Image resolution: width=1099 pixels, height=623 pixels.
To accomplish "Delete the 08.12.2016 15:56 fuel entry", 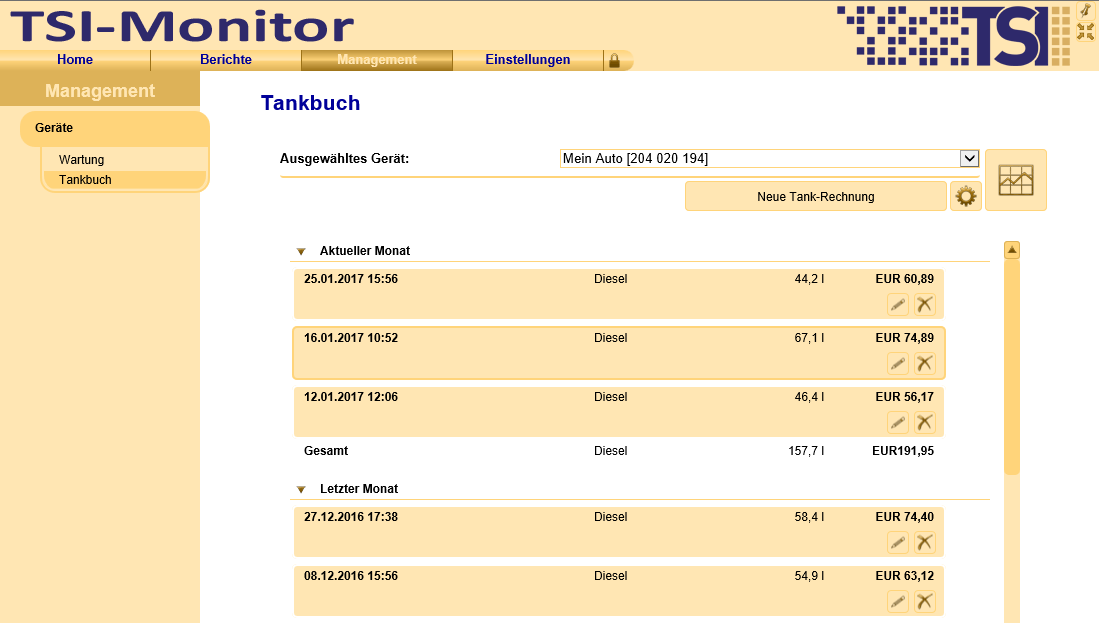I will (925, 601).
